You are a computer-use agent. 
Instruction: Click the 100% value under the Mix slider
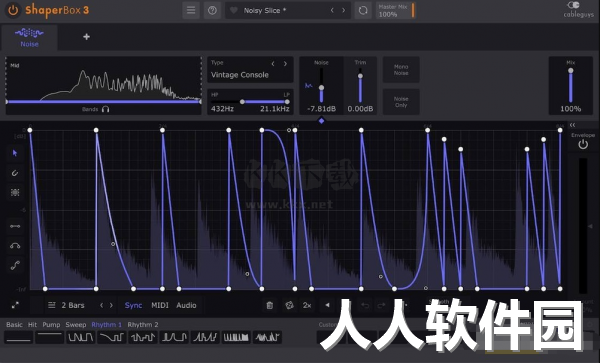(571, 109)
